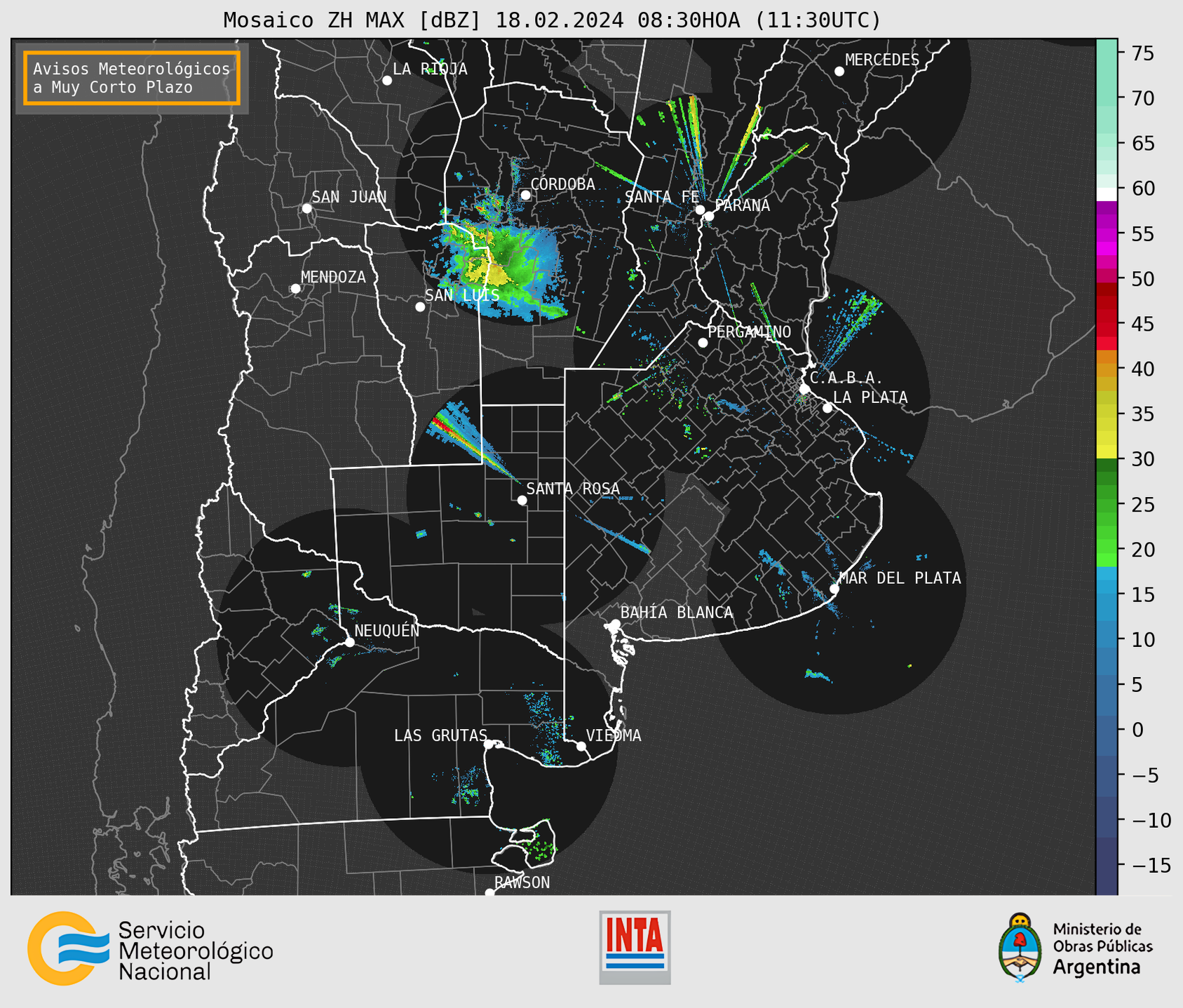Click the VIEDMA city label
Screen dimensions: 1183x1008
[614, 736]
